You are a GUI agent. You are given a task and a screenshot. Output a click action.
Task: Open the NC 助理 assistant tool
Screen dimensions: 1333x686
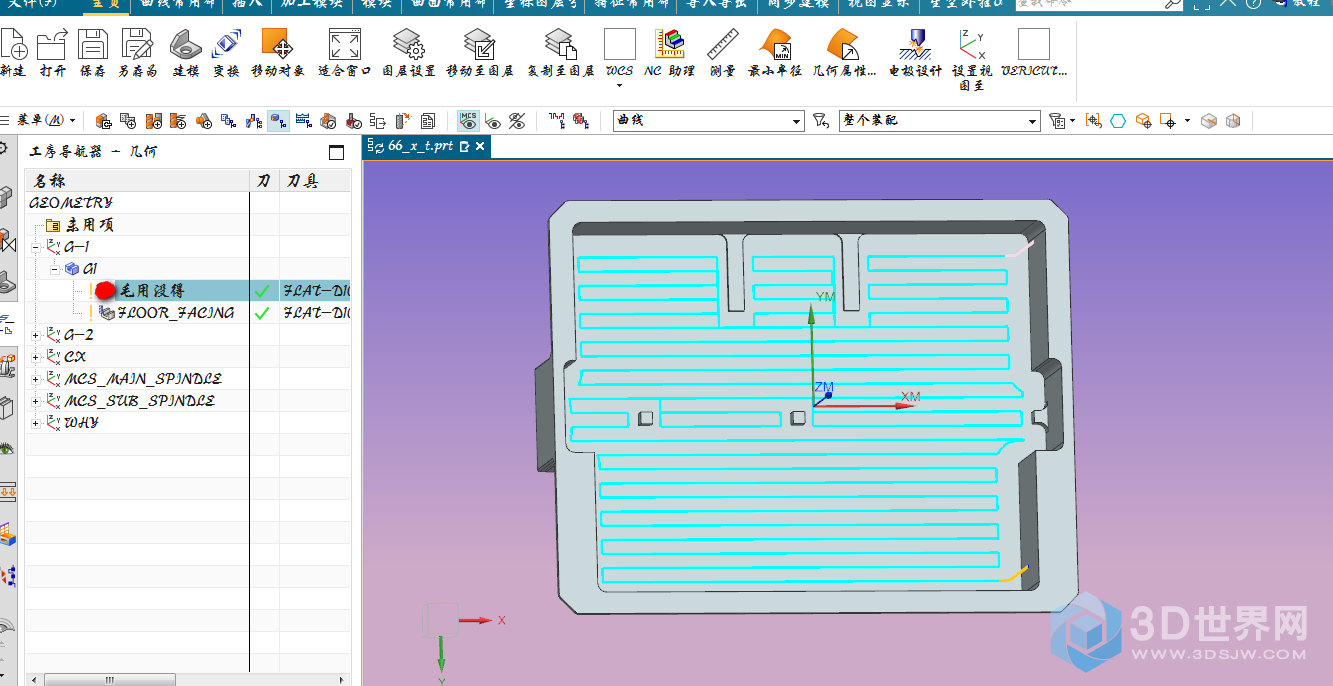point(669,45)
